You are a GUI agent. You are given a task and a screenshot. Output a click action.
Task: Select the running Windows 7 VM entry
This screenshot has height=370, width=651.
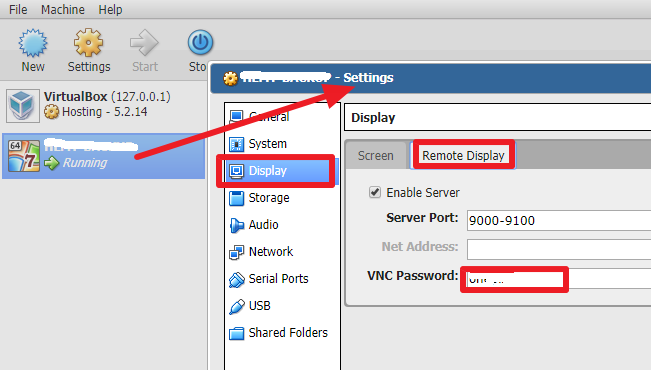click(x=103, y=156)
